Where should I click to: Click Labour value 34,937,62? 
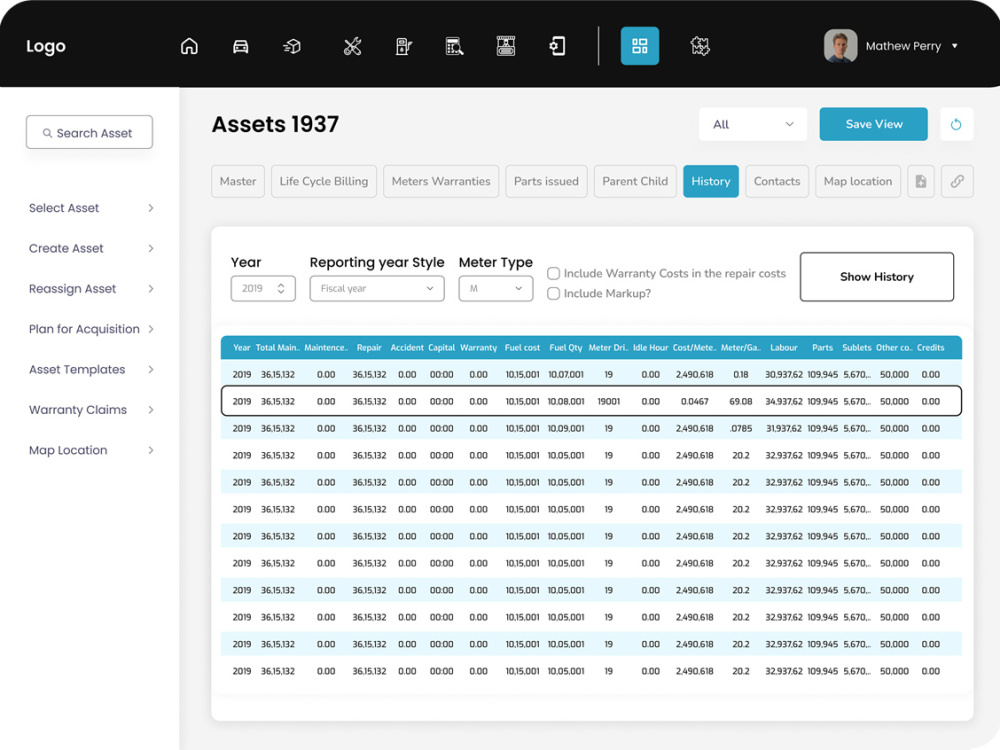pyautogui.click(x=784, y=402)
